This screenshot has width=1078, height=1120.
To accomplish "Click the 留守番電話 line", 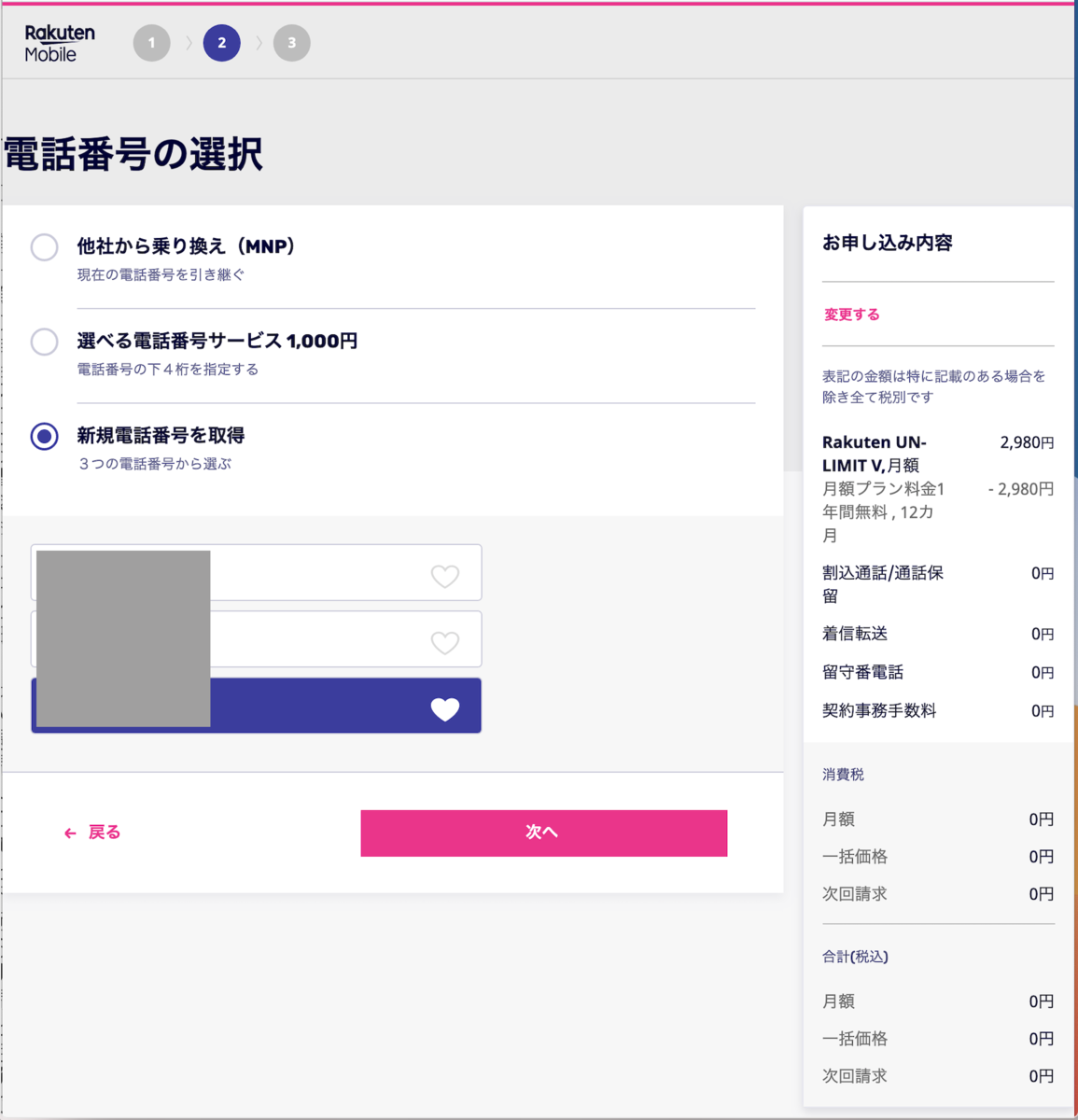I will click(862, 672).
